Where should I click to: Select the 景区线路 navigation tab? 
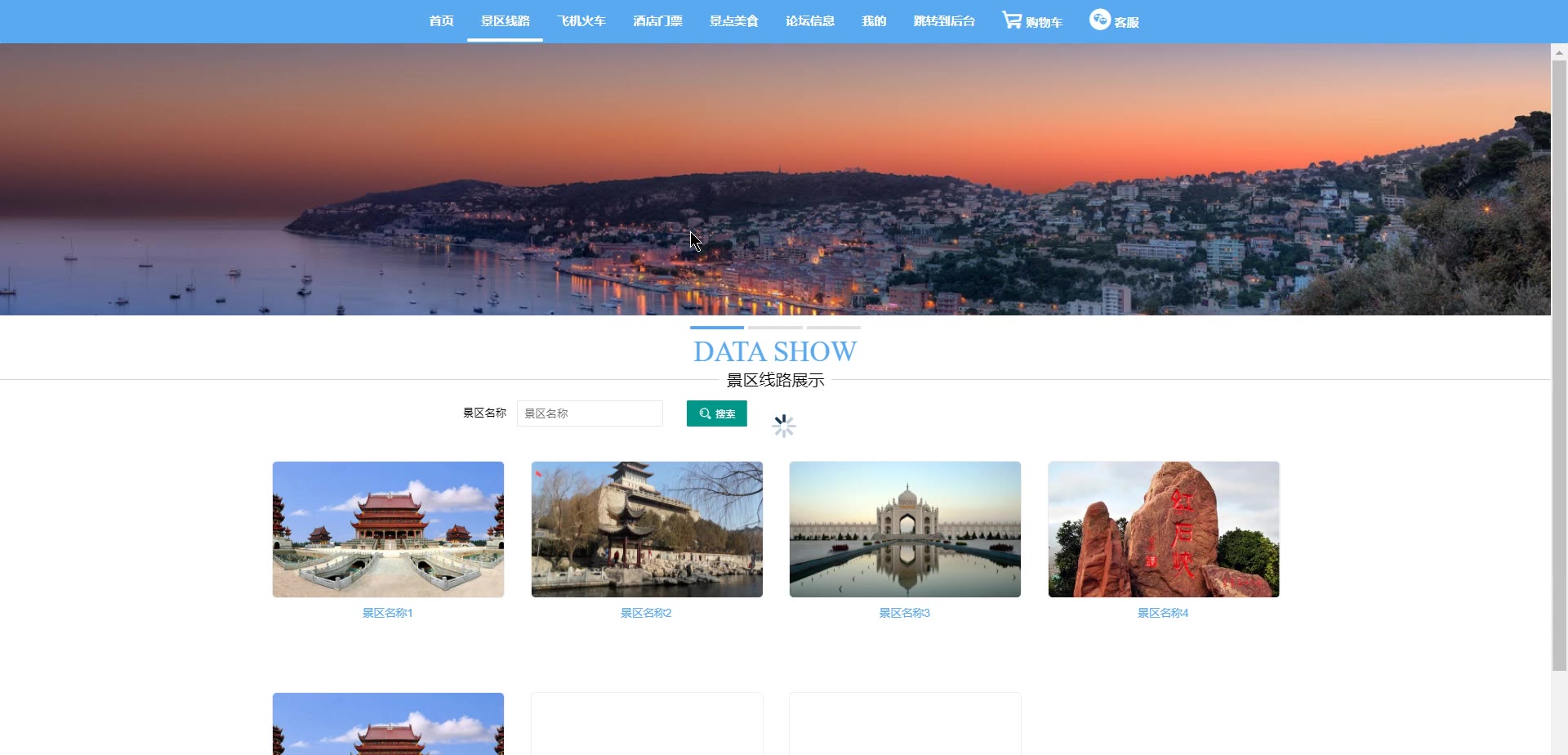click(x=505, y=21)
